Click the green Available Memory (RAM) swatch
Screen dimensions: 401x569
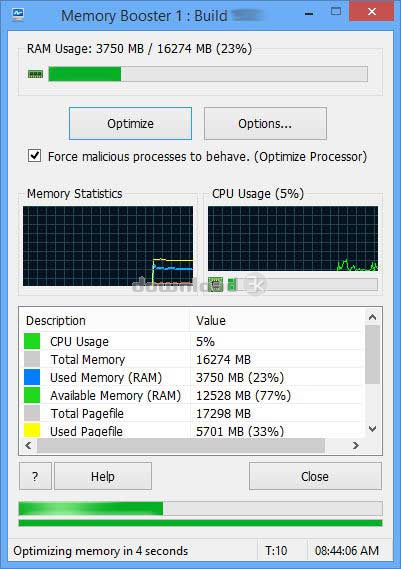(x=32, y=395)
